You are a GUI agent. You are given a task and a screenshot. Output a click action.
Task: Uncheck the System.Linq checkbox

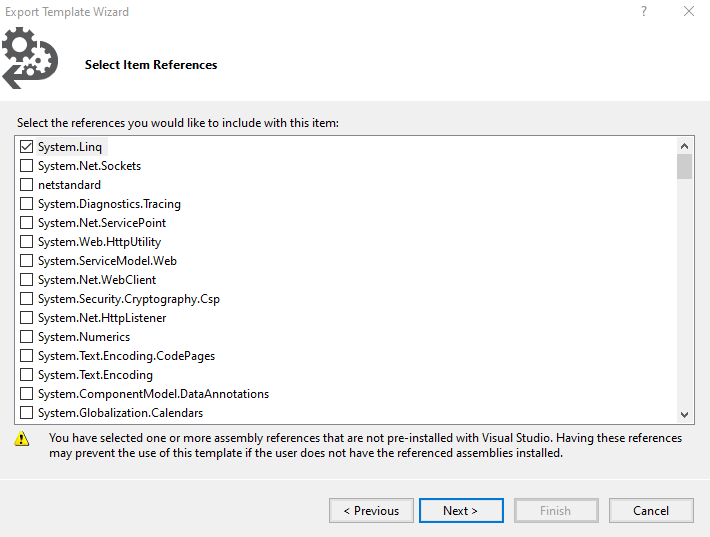tap(26, 147)
